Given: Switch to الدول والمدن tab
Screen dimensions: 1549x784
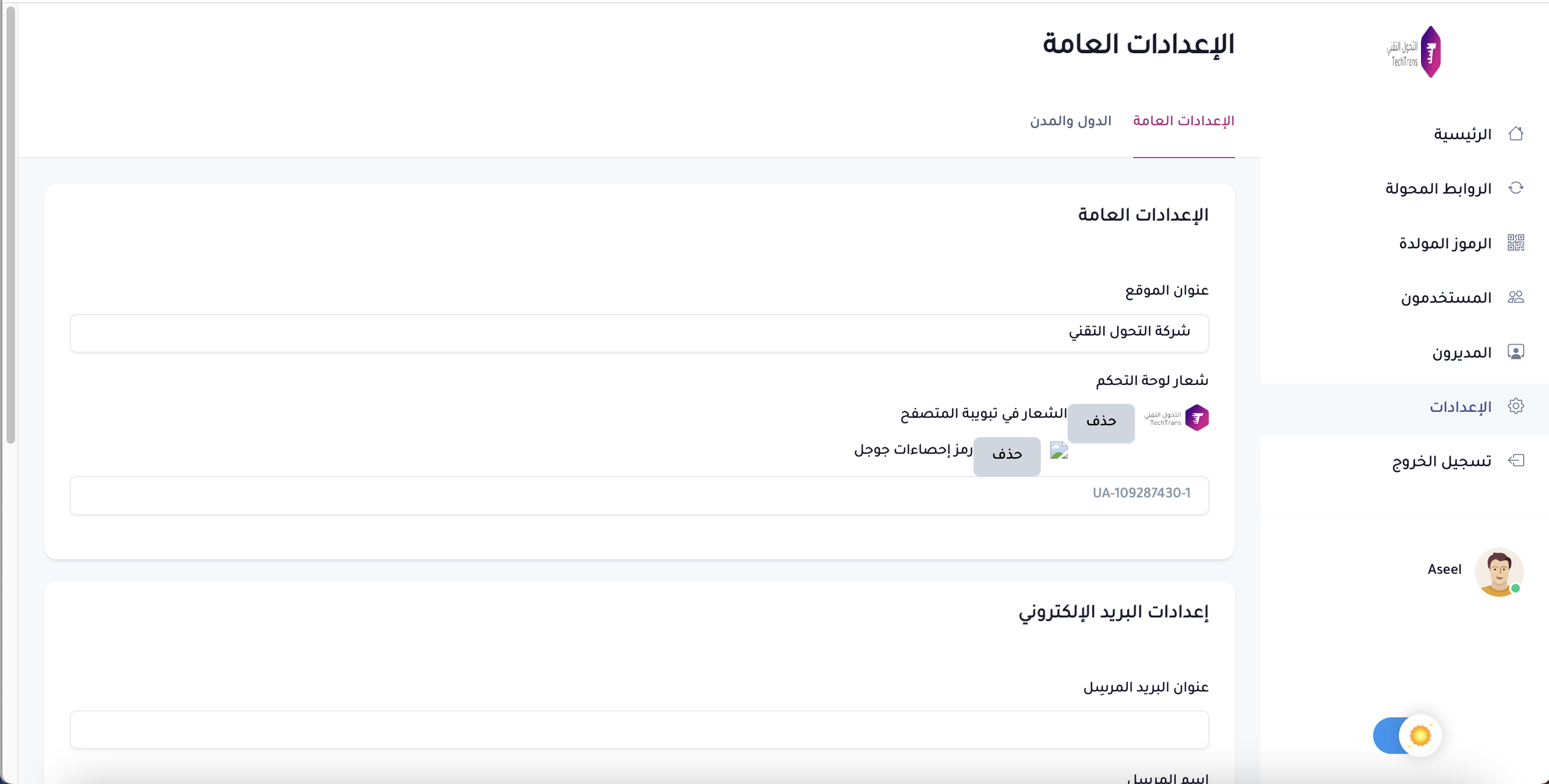Looking at the screenshot, I should (1070, 121).
